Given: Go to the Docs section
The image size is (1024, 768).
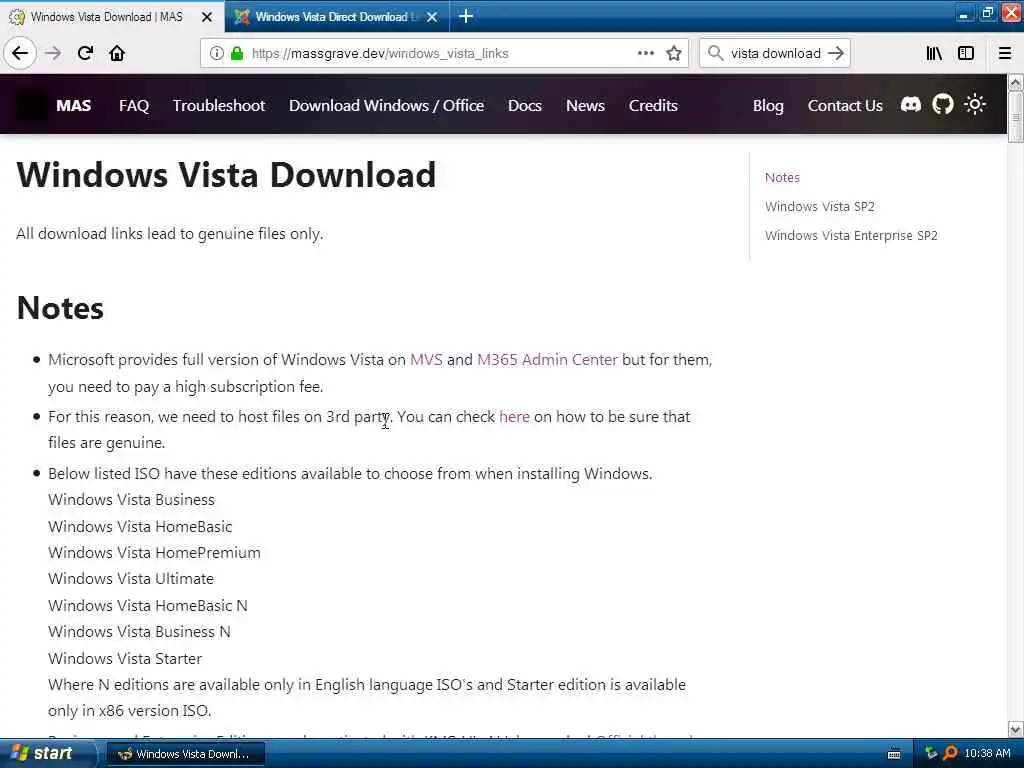Looking at the screenshot, I should (525, 105).
